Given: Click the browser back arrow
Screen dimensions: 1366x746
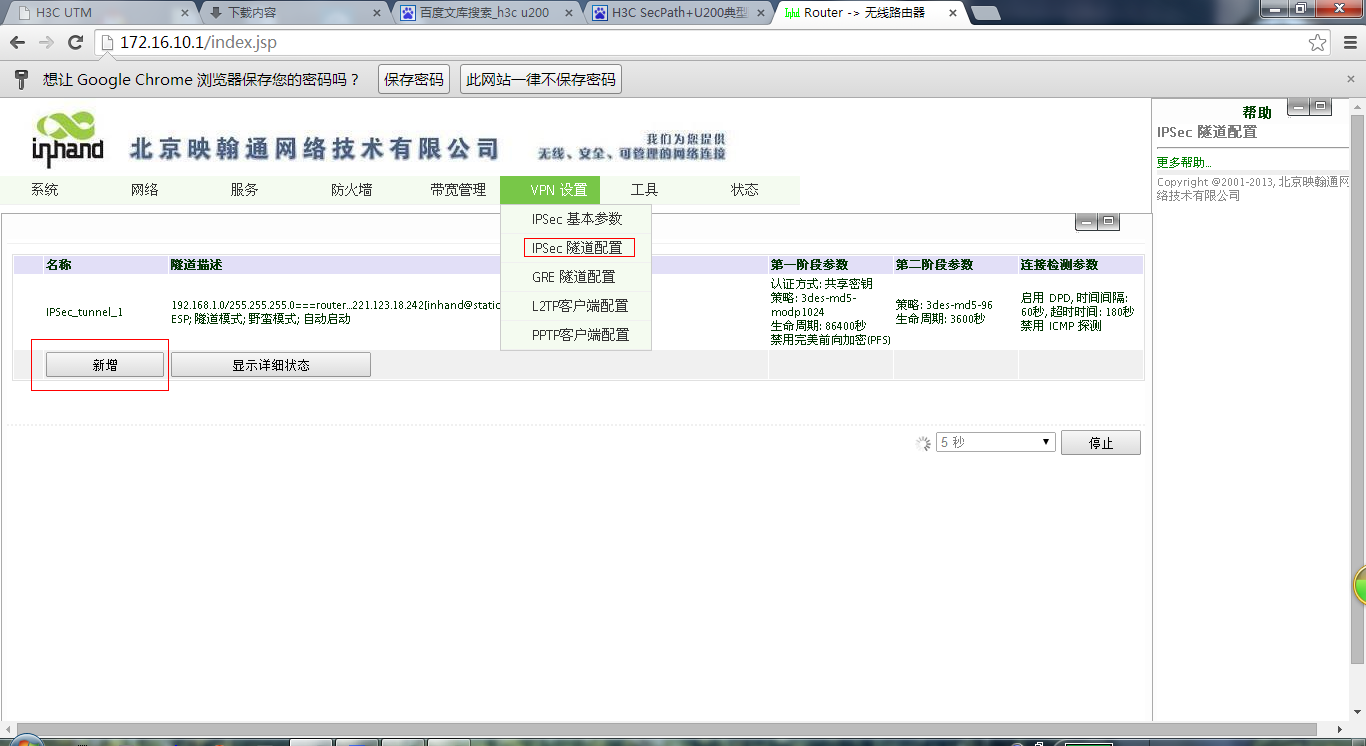Looking at the screenshot, I should (18, 43).
